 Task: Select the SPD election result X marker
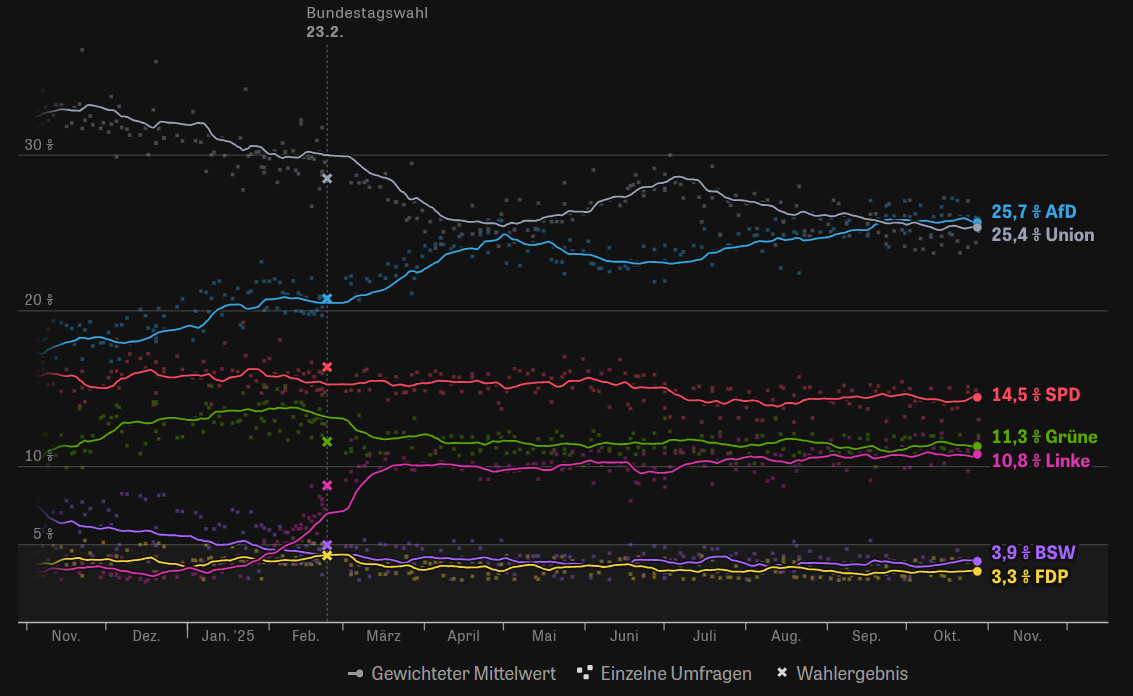point(327,367)
